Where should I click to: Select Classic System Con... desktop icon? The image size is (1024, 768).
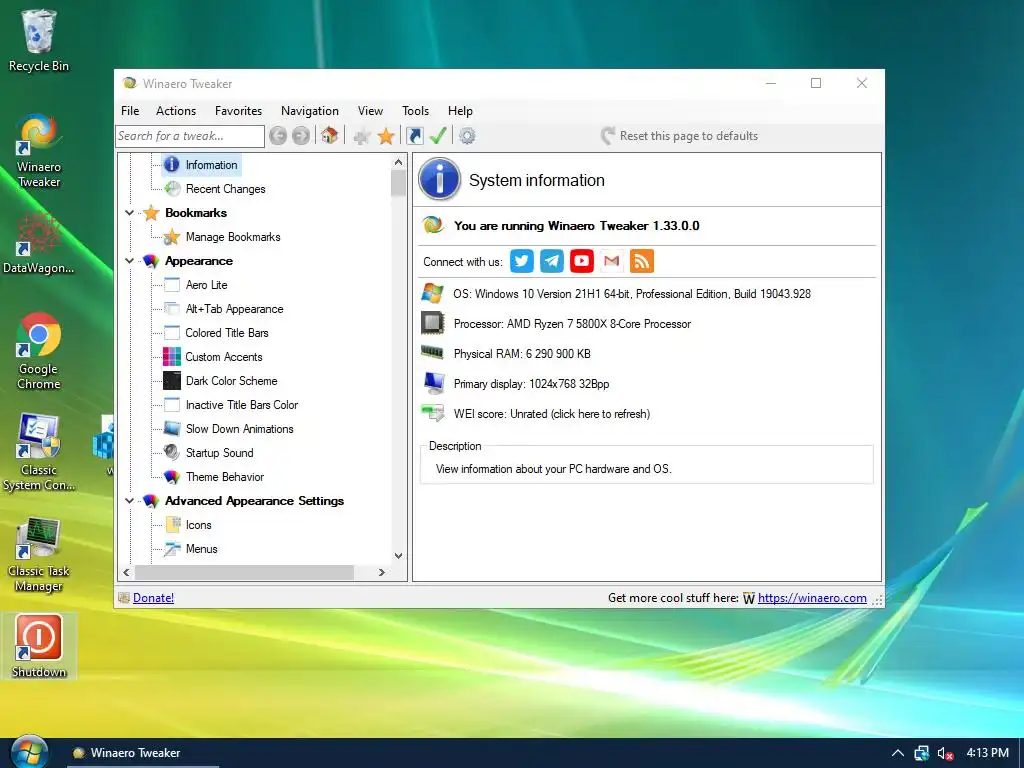coord(39,453)
